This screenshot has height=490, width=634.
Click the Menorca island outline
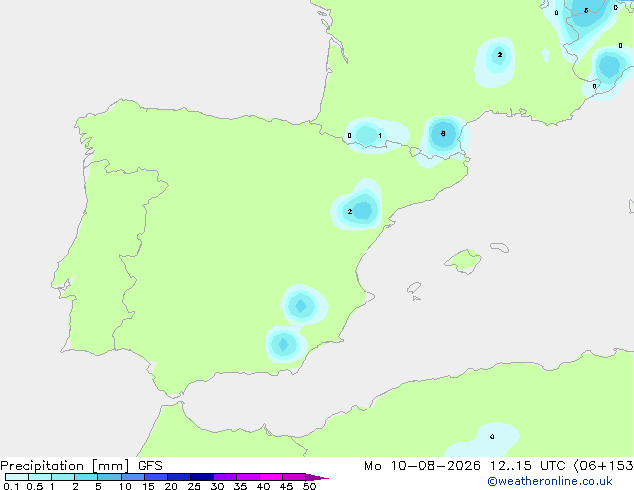(x=500, y=247)
